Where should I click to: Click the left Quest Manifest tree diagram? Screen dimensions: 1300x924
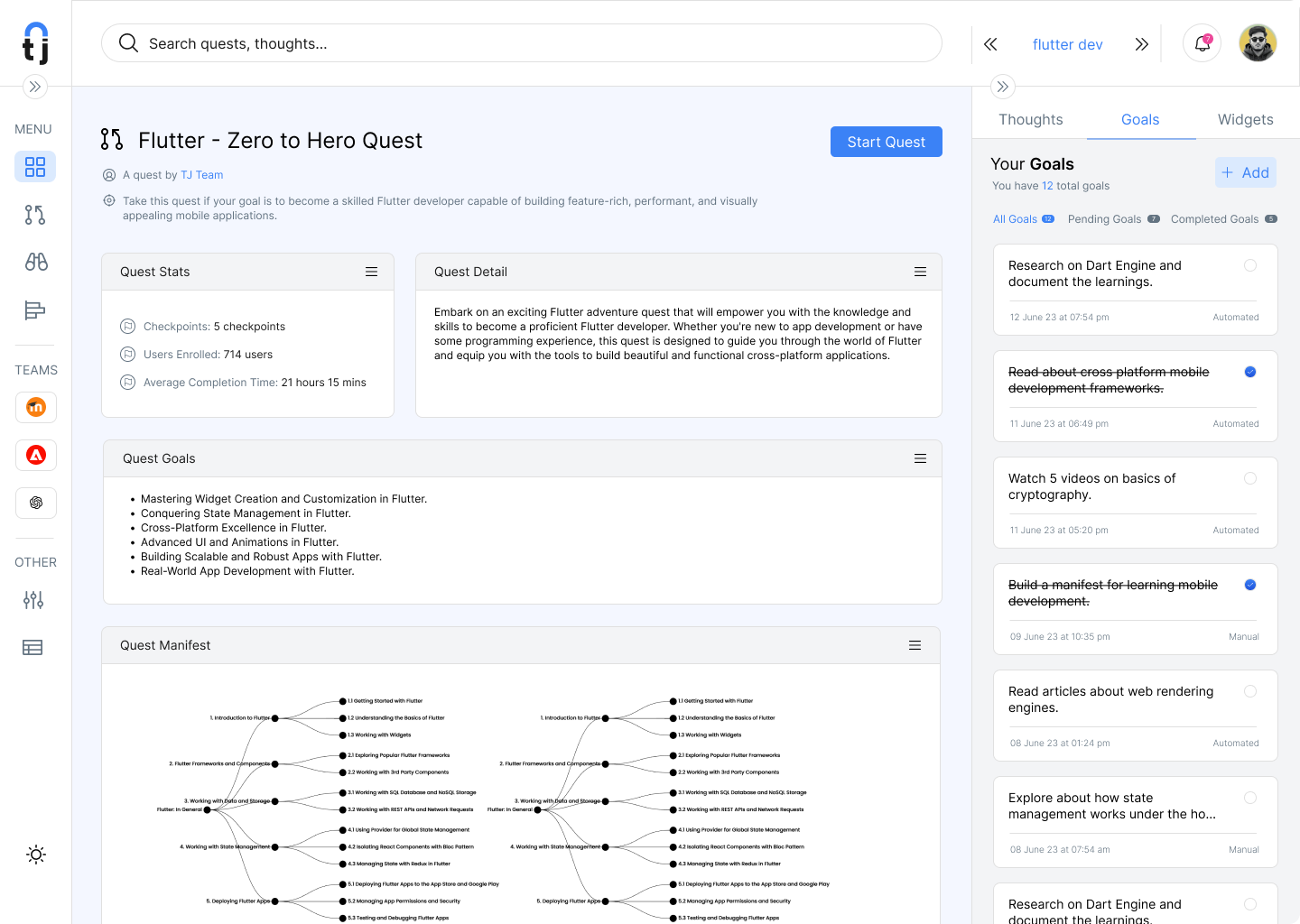click(x=328, y=809)
